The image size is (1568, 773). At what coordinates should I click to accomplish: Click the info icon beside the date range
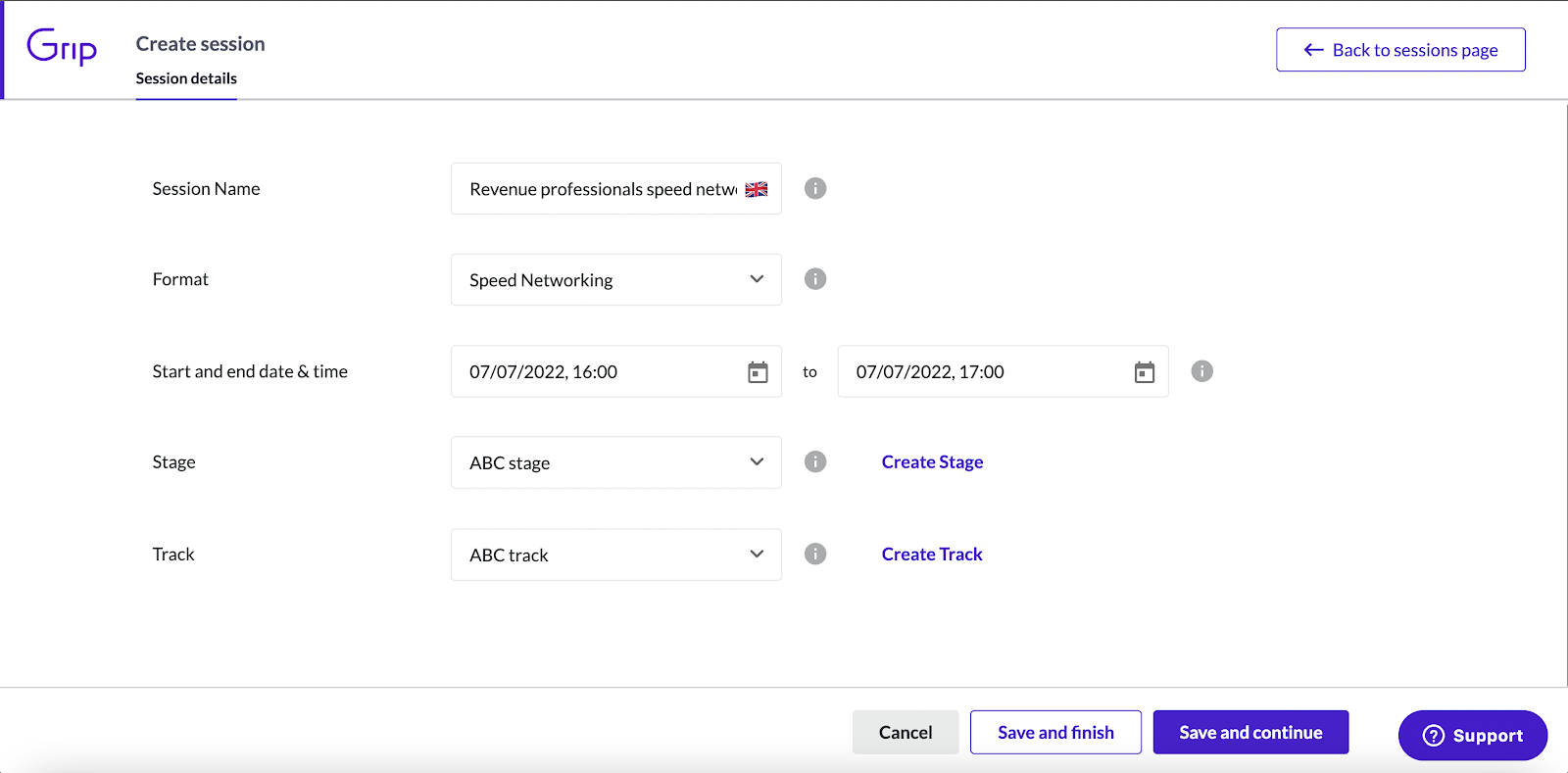pyautogui.click(x=1202, y=371)
